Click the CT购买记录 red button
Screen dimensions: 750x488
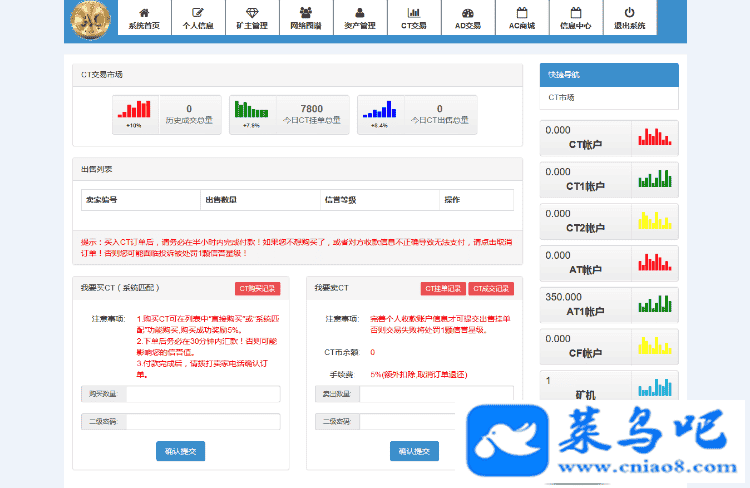(257, 288)
